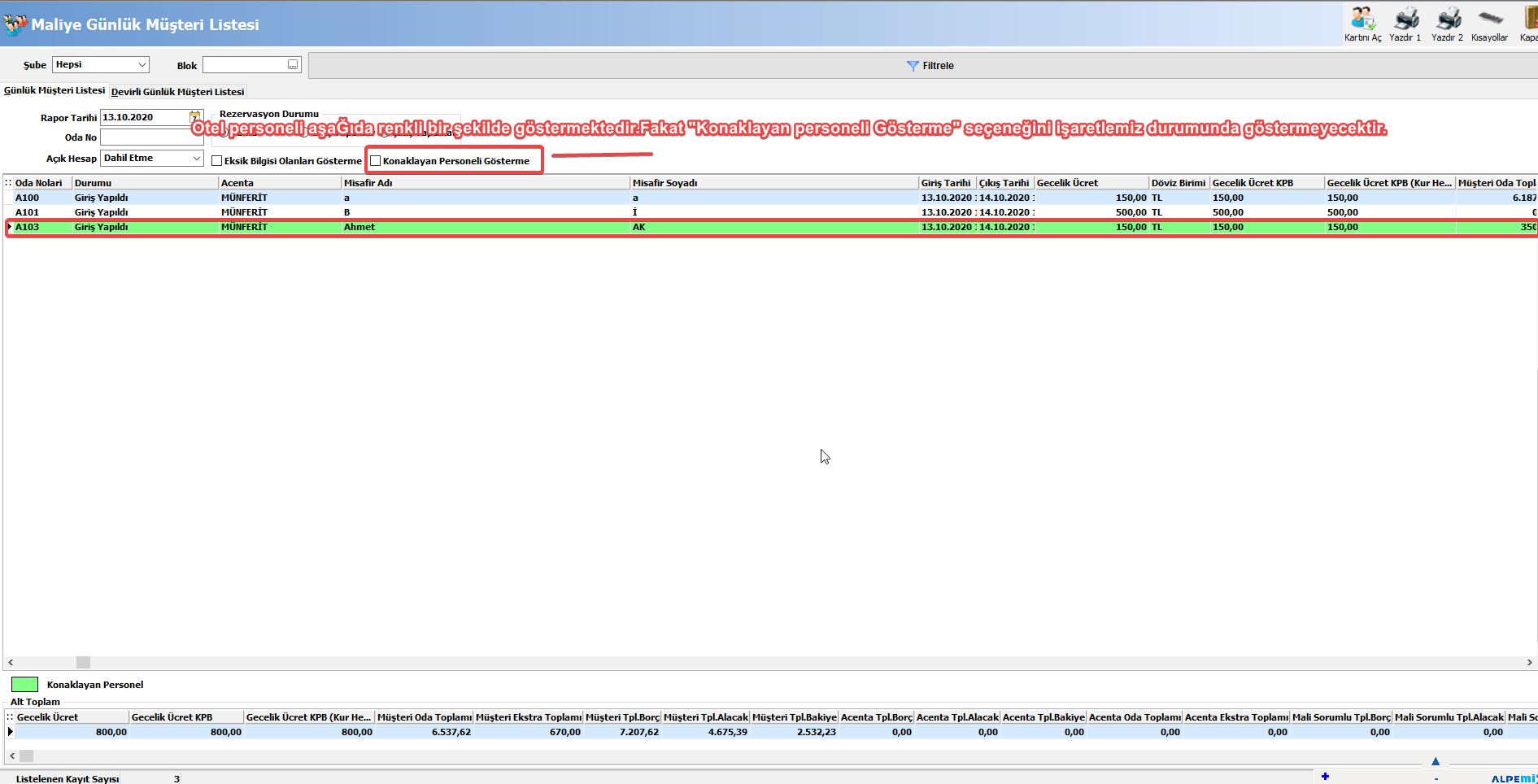
Task: Click the green Konaklayan Personel legend swatch
Action: [24, 685]
